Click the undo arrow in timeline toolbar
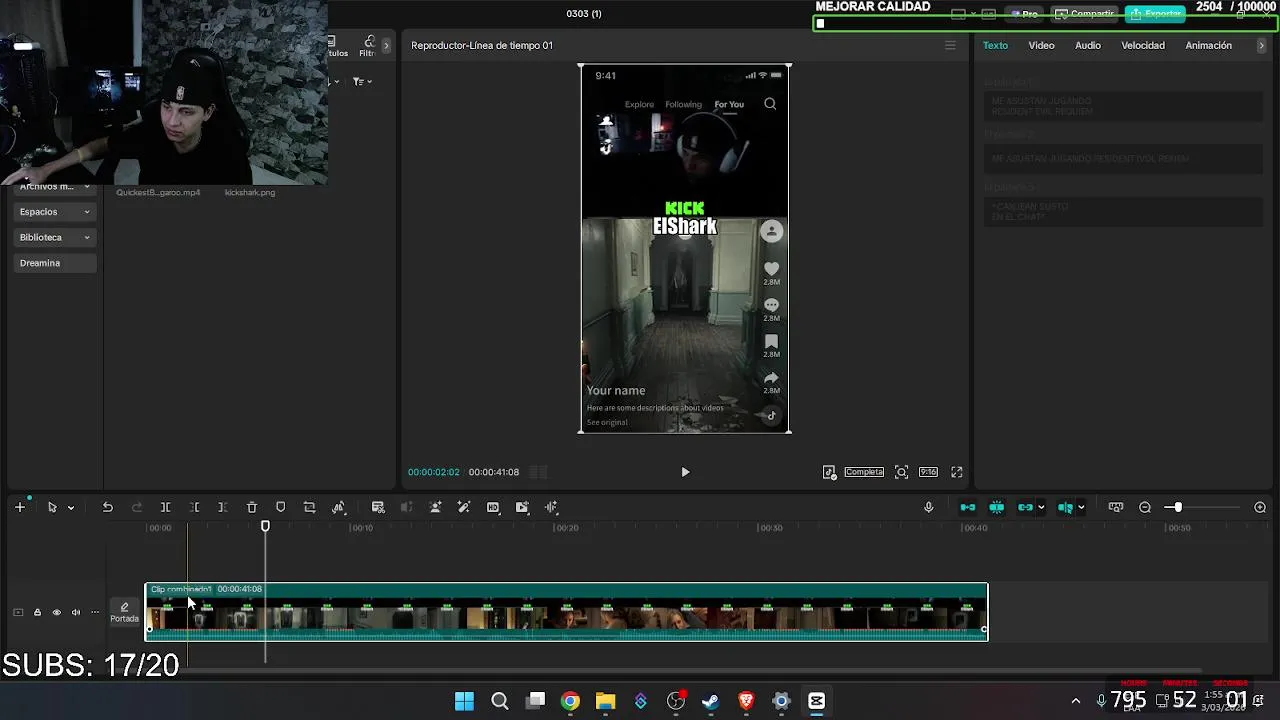 (x=107, y=507)
